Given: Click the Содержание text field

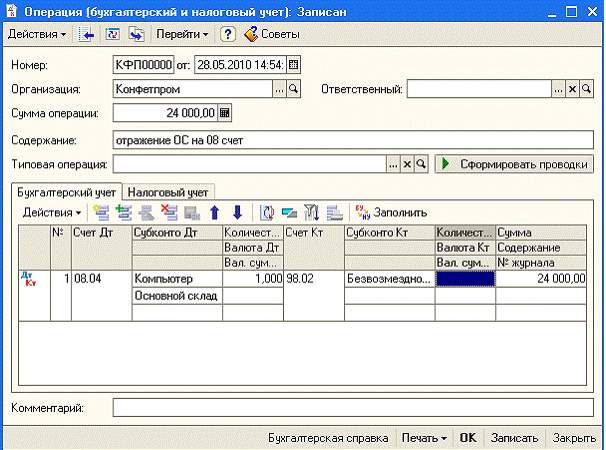Looking at the screenshot, I should 353,140.
